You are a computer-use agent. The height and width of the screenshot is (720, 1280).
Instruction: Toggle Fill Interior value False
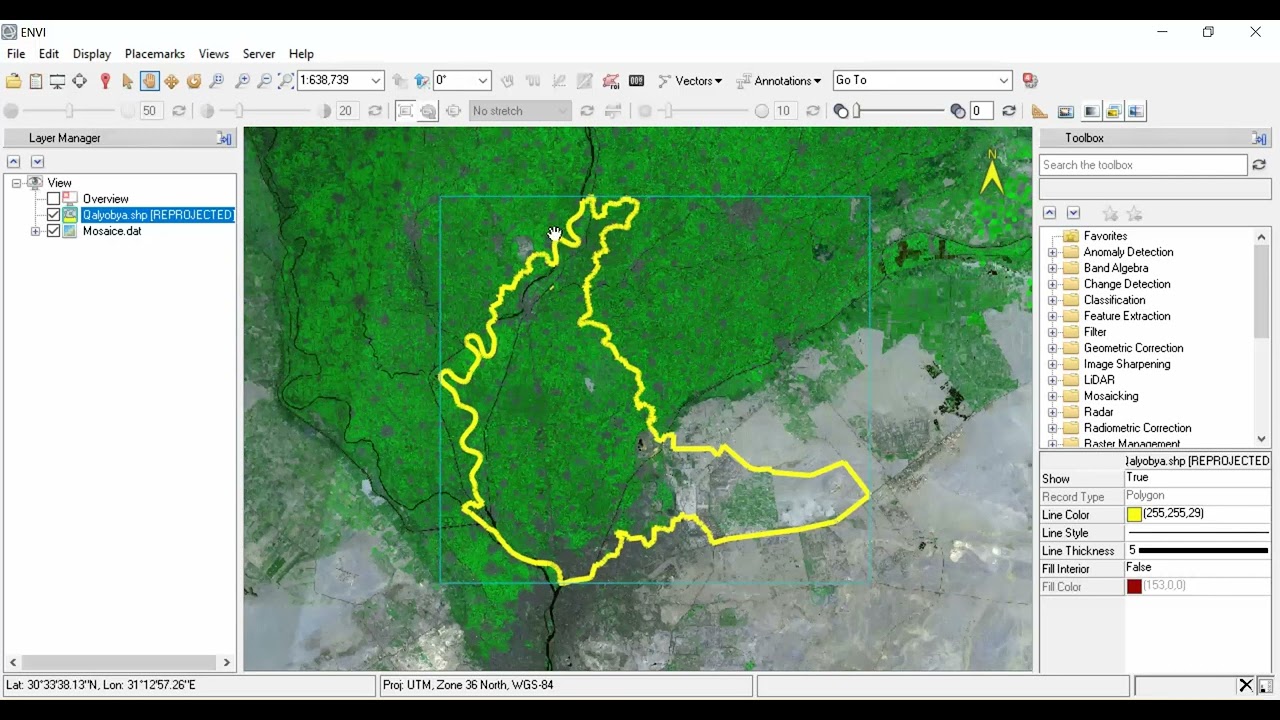[x=1197, y=568]
